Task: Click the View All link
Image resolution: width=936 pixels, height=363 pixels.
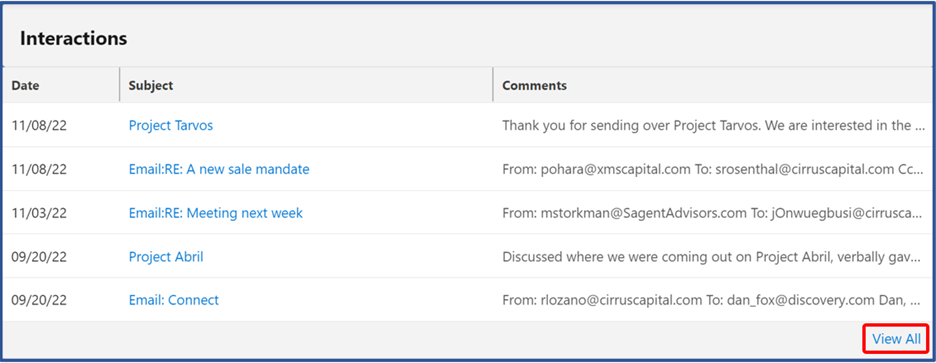Action: pyautogui.click(x=896, y=339)
